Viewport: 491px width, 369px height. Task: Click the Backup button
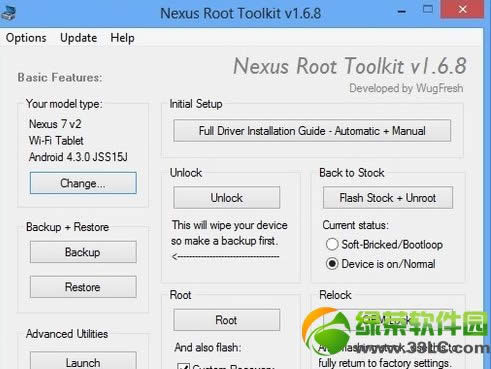(83, 252)
